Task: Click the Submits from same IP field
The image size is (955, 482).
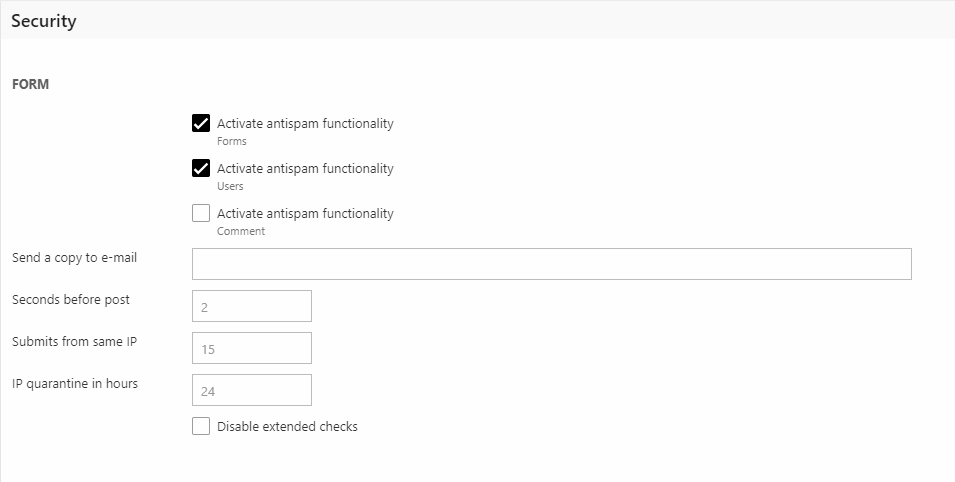Action: (x=251, y=348)
